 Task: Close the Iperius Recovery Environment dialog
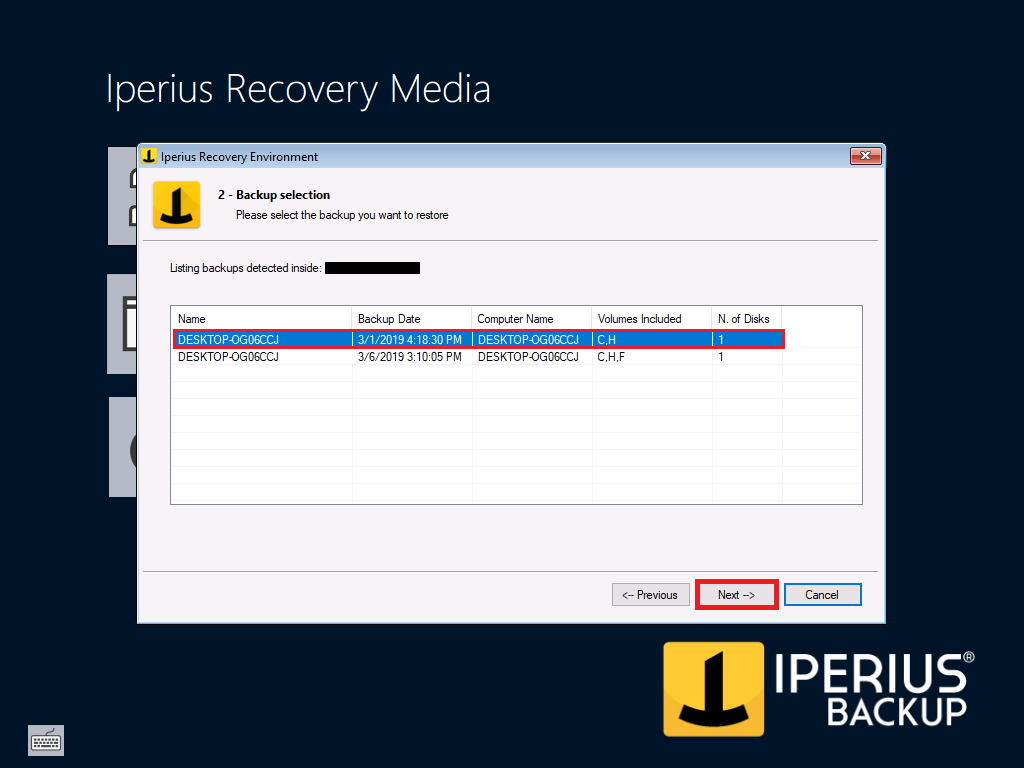865,155
